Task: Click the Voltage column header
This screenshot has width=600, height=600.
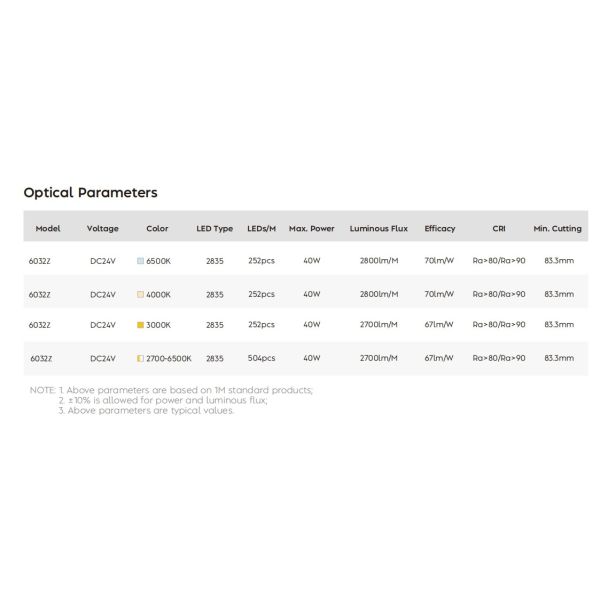Action: pos(103,228)
